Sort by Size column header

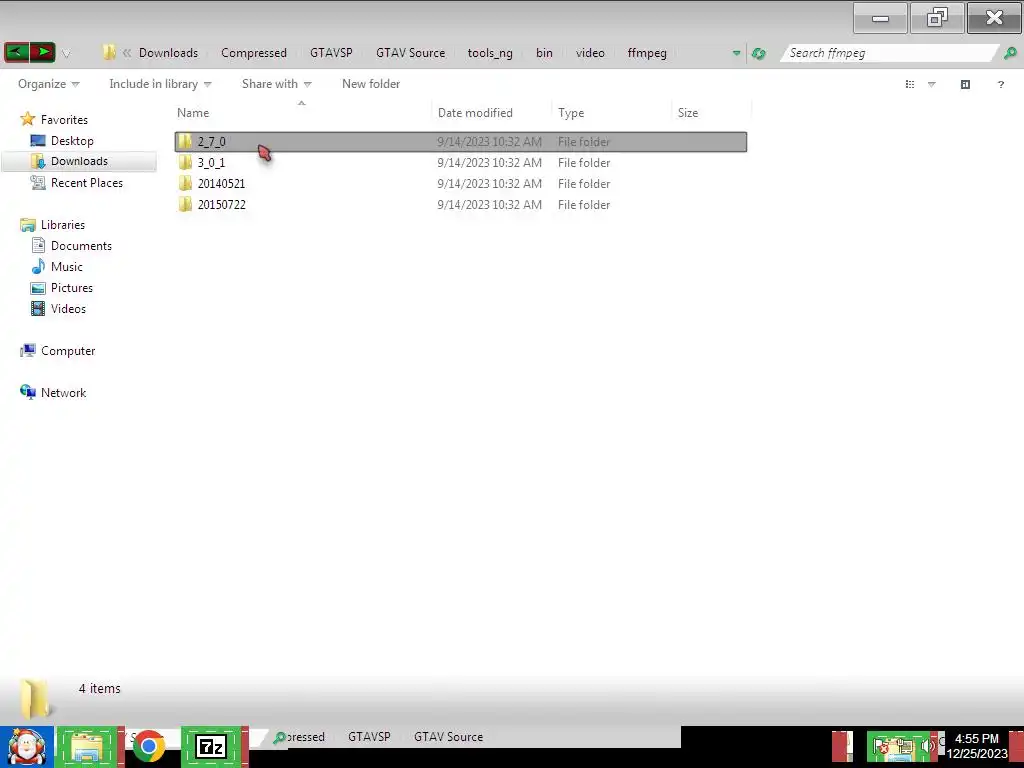tap(711, 112)
